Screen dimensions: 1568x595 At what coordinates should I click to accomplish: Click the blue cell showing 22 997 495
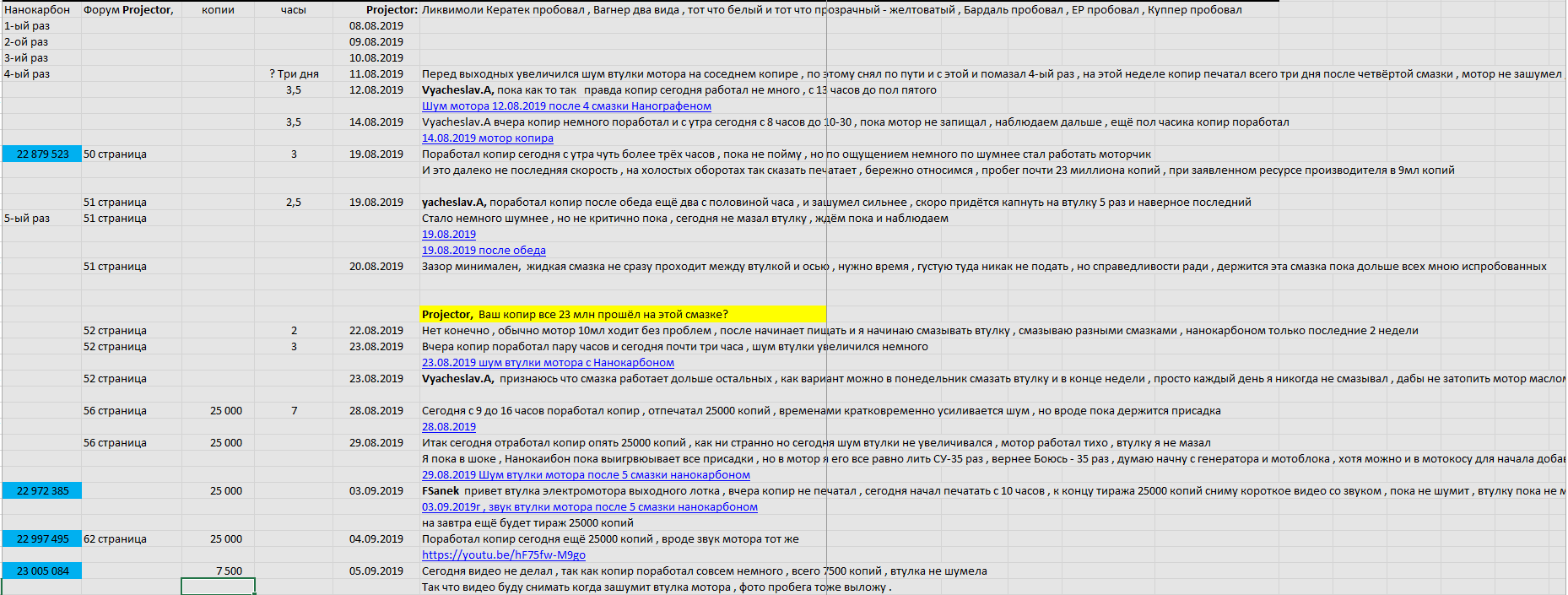tap(42, 539)
